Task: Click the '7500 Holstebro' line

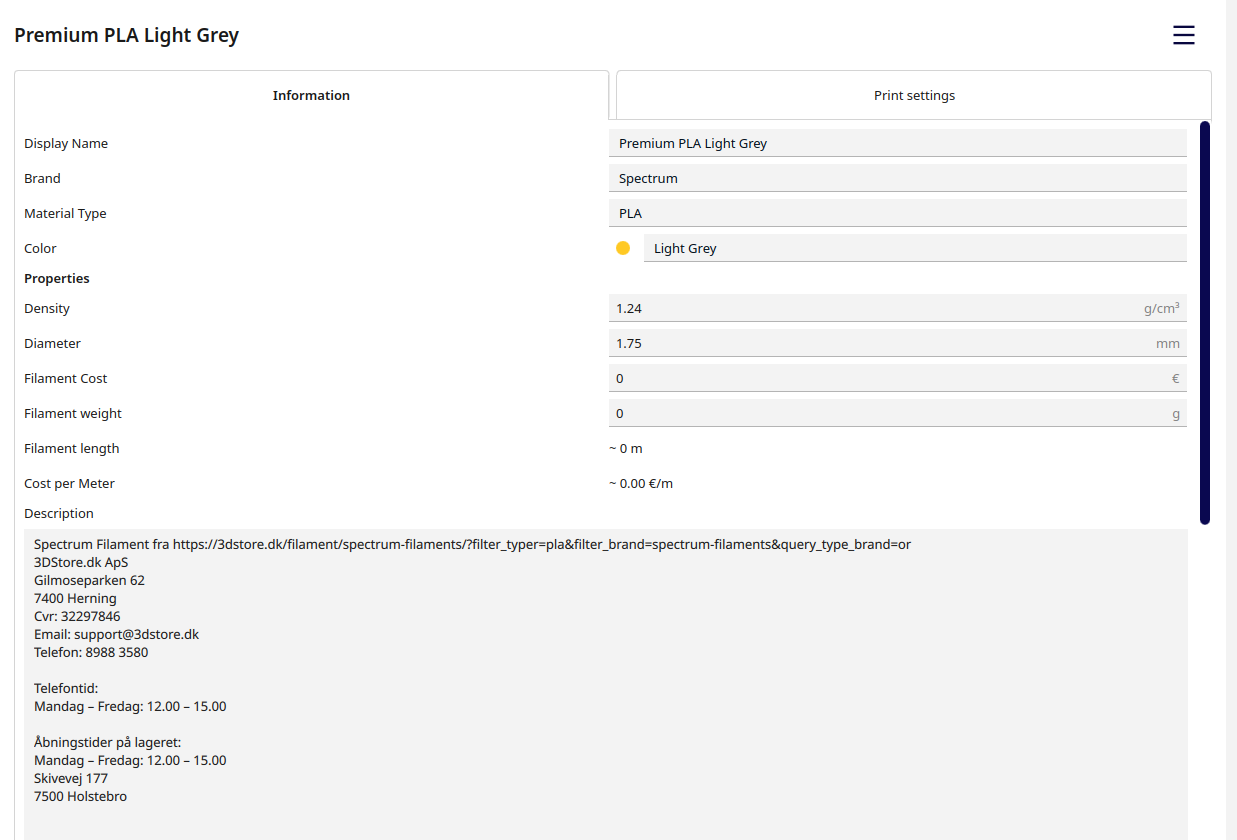Action: 80,796
